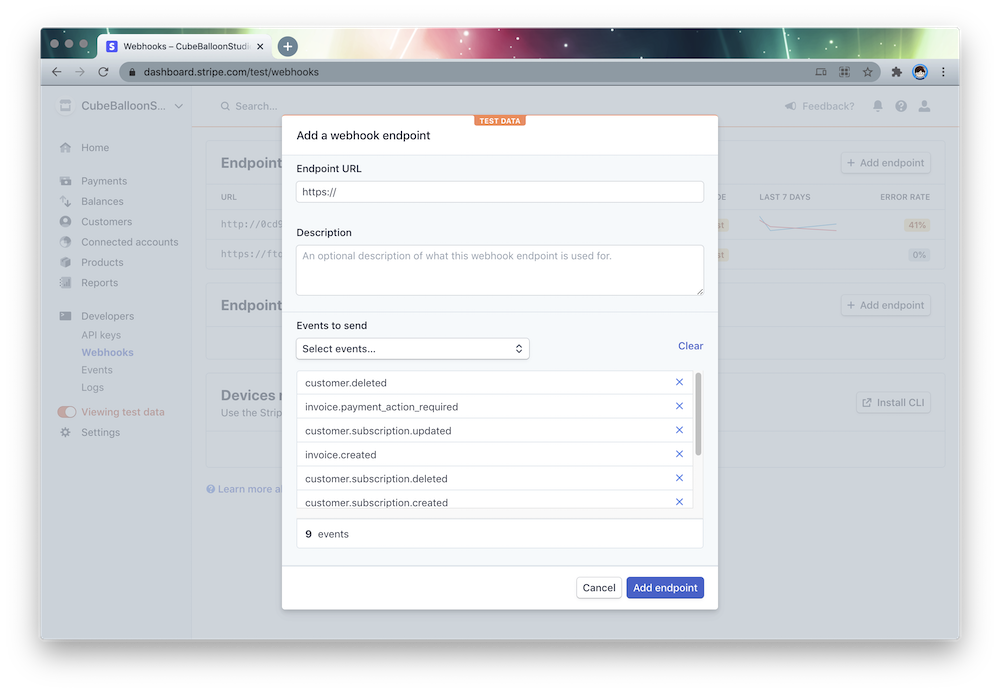Open API keys under Developers
The height and width of the screenshot is (693, 1000).
[x=101, y=335]
